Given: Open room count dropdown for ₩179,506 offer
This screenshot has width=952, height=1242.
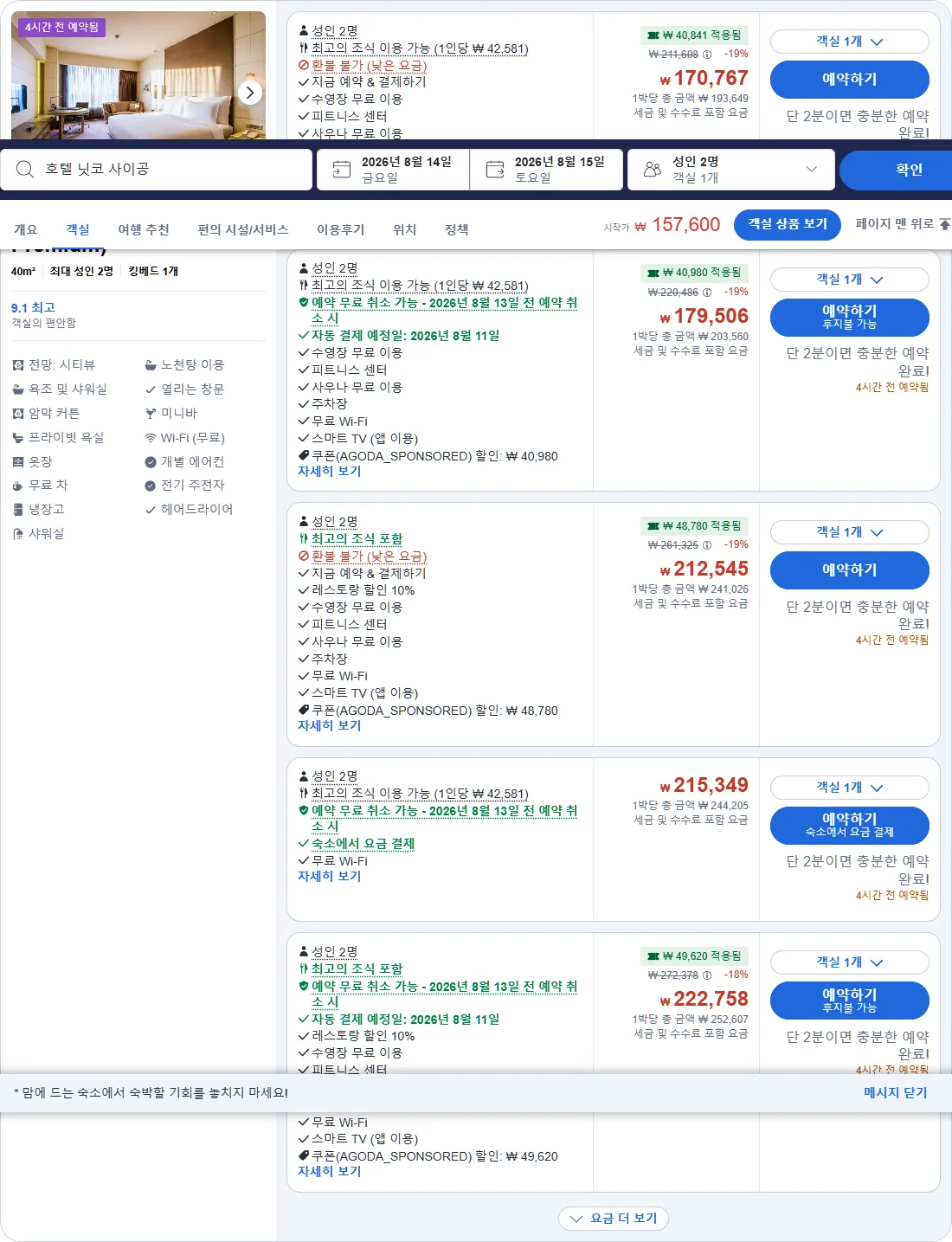Looking at the screenshot, I should tap(849, 280).
